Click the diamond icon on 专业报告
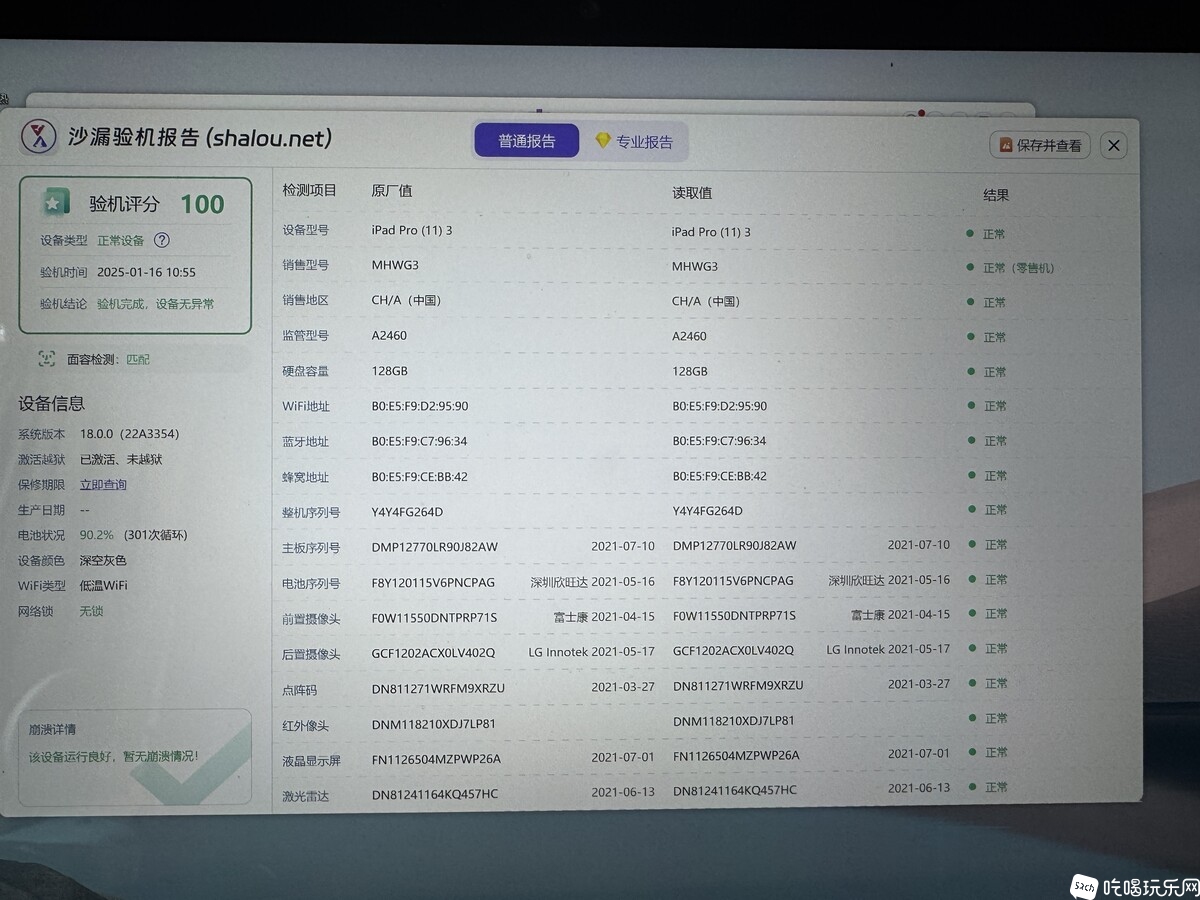 point(603,141)
